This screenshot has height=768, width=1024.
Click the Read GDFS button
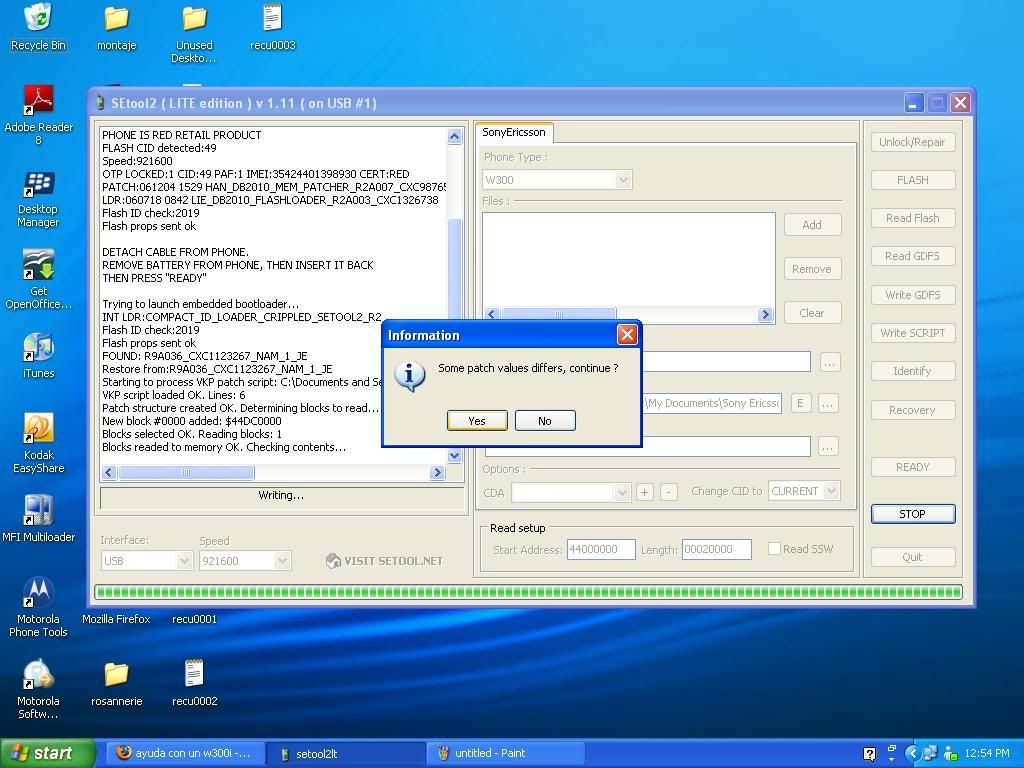point(912,256)
